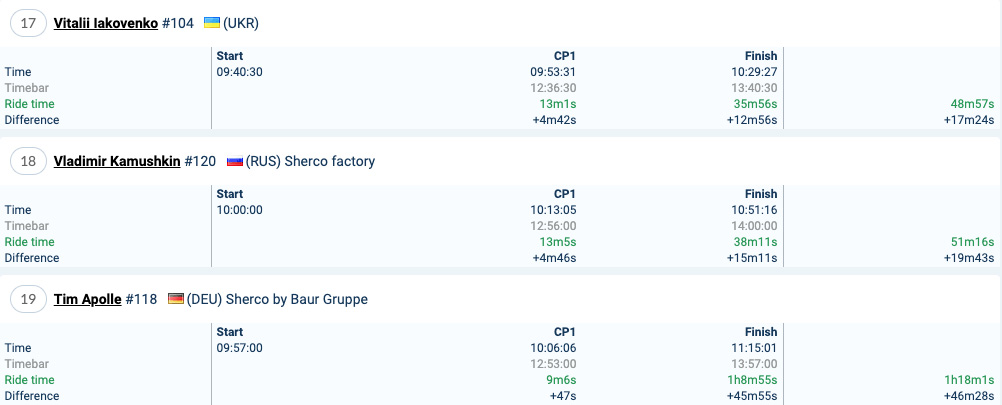Open Vitalii Iakovenko rider profile link
The height and width of the screenshot is (405, 1002).
[x=105, y=24]
